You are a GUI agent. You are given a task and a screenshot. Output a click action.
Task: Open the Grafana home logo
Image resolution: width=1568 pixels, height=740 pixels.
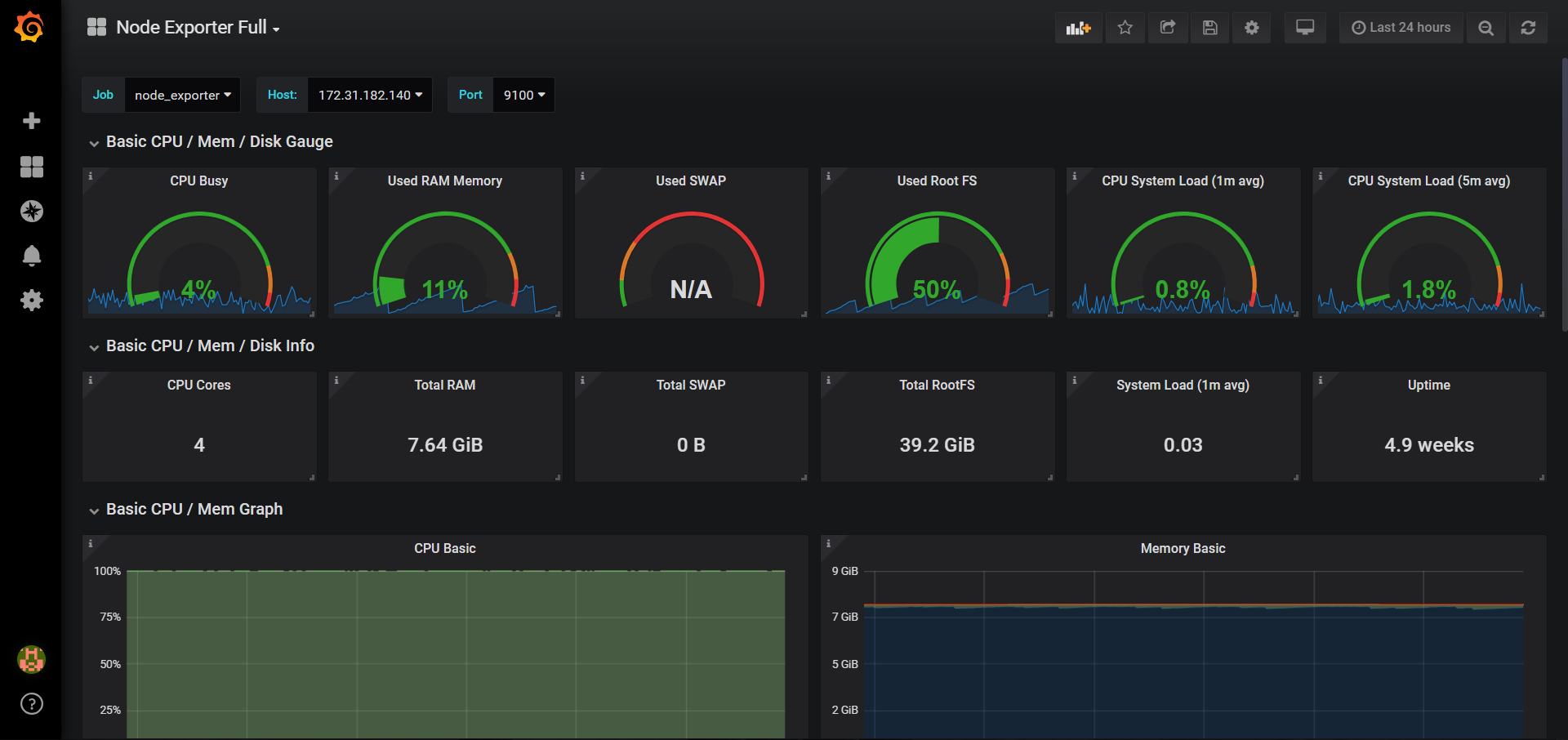[29, 27]
